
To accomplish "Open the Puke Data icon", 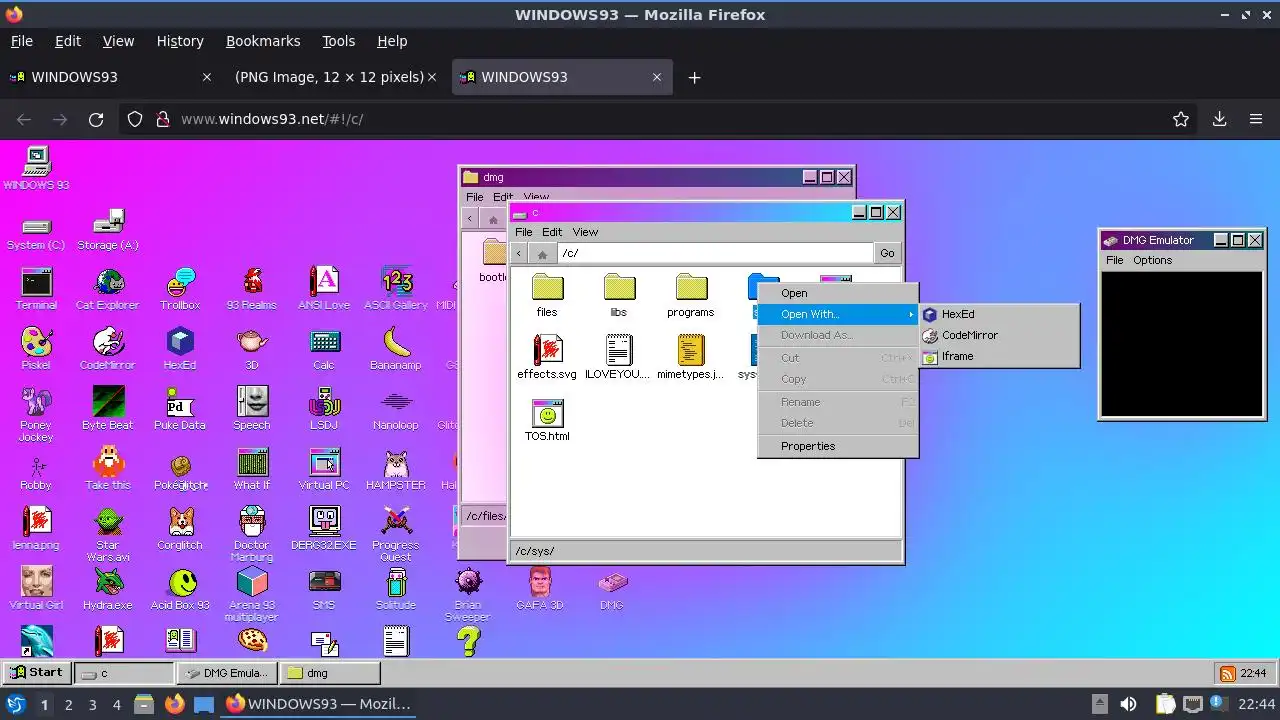I will [x=180, y=409].
